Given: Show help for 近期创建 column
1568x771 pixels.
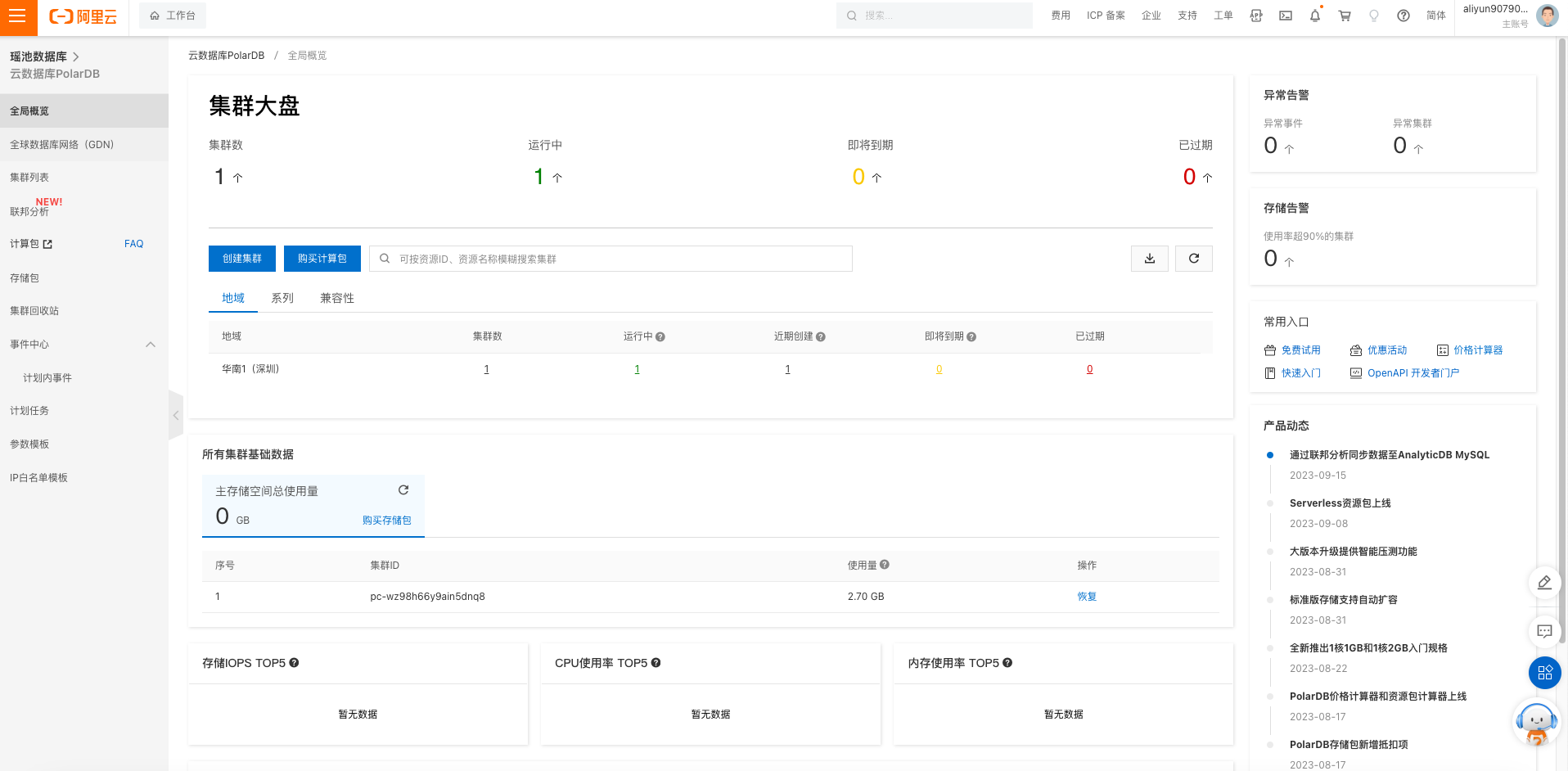Looking at the screenshot, I should coord(821,337).
